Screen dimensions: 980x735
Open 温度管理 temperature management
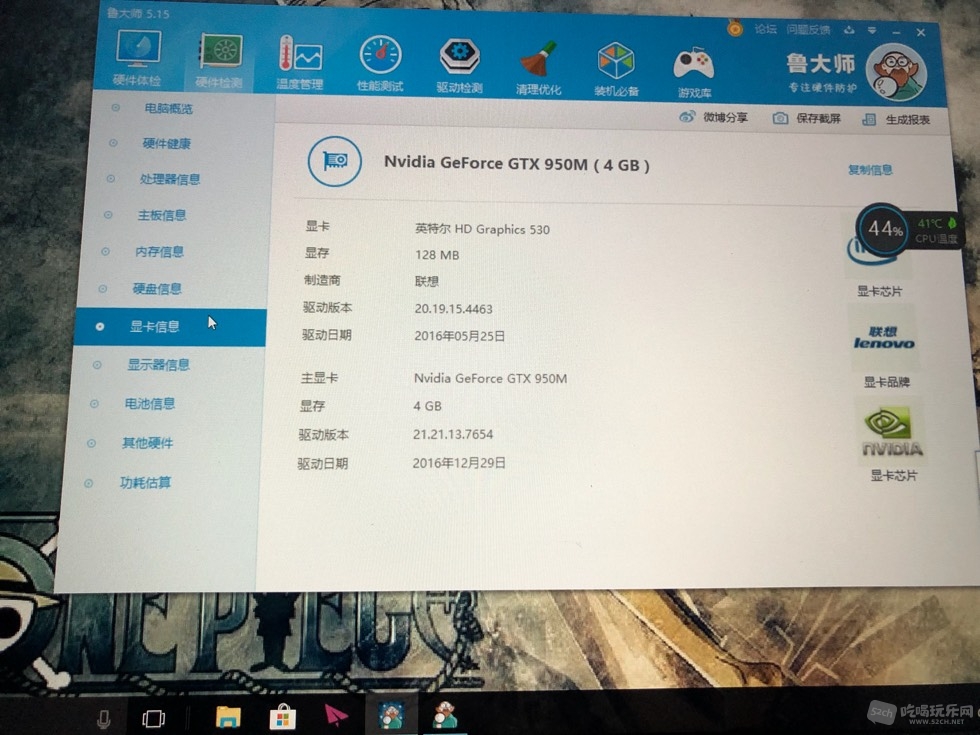300,62
